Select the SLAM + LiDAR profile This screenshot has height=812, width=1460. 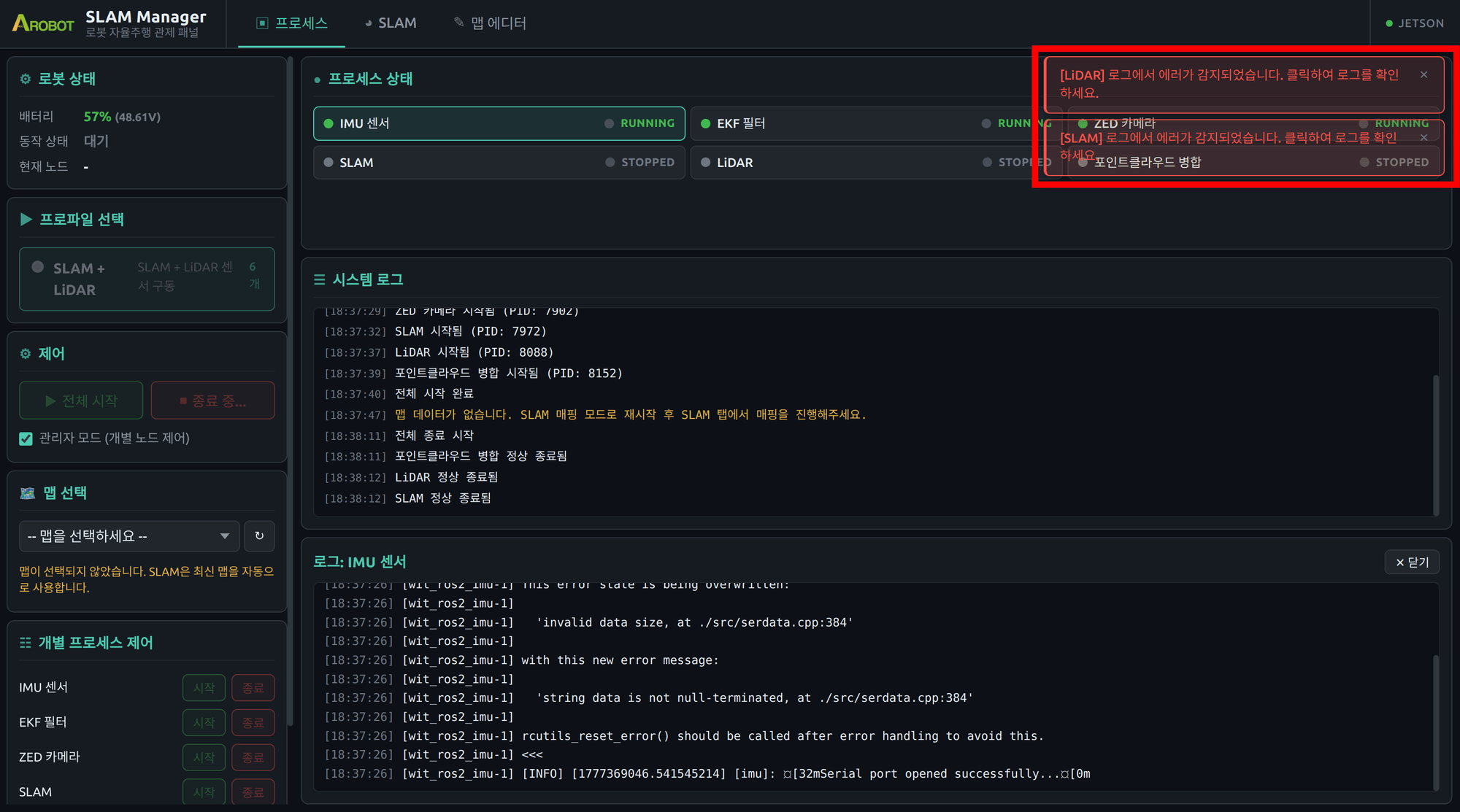[147, 279]
